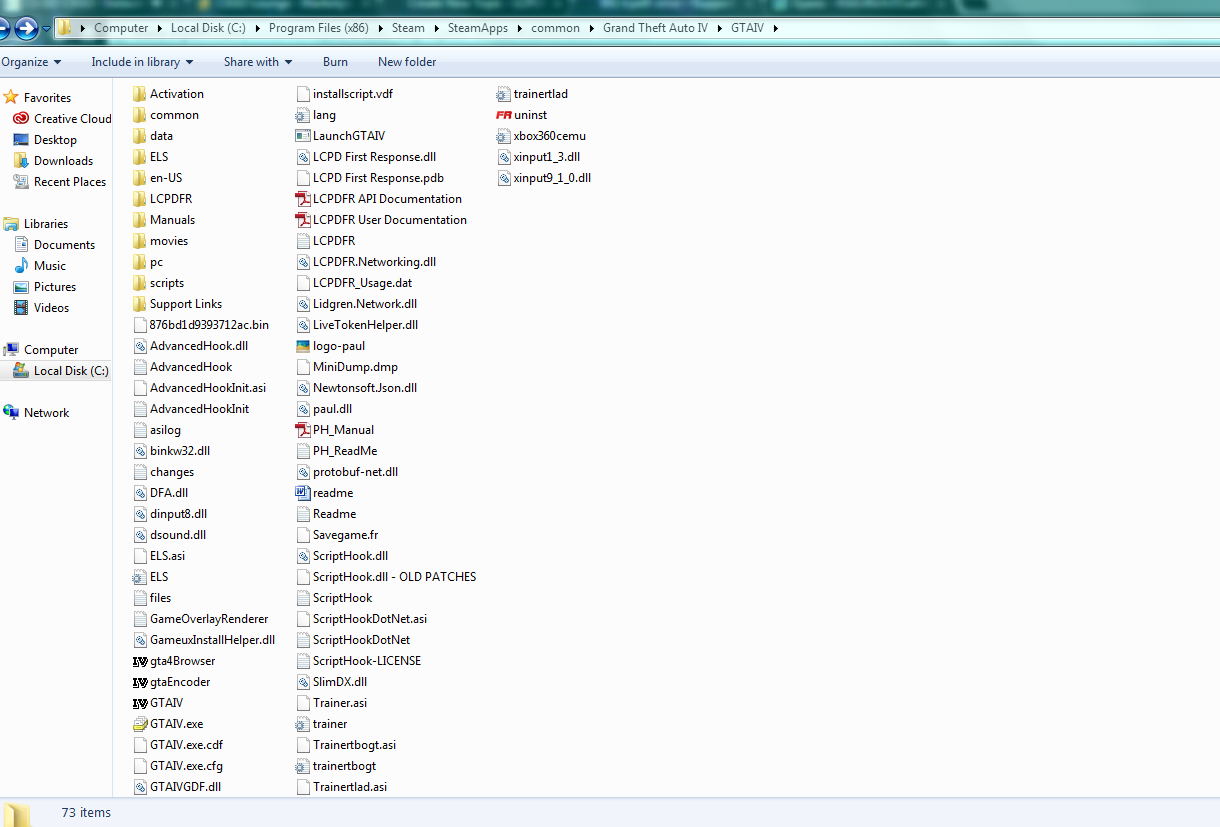
Task: Open the Include in library dropdown
Action: pyautogui.click(x=143, y=62)
